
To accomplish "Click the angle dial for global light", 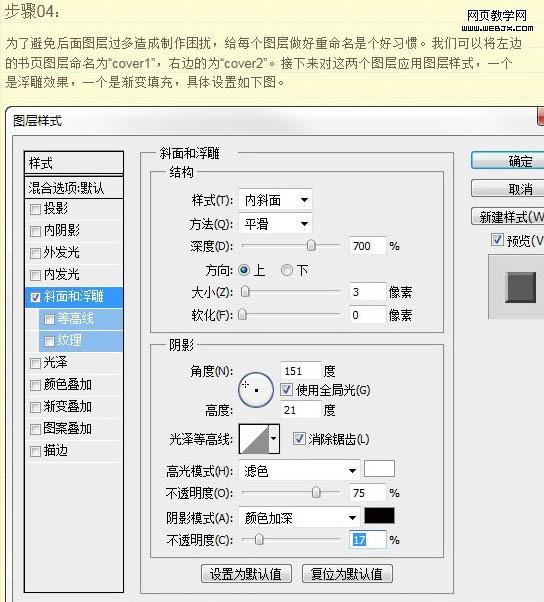I will pos(256,390).
